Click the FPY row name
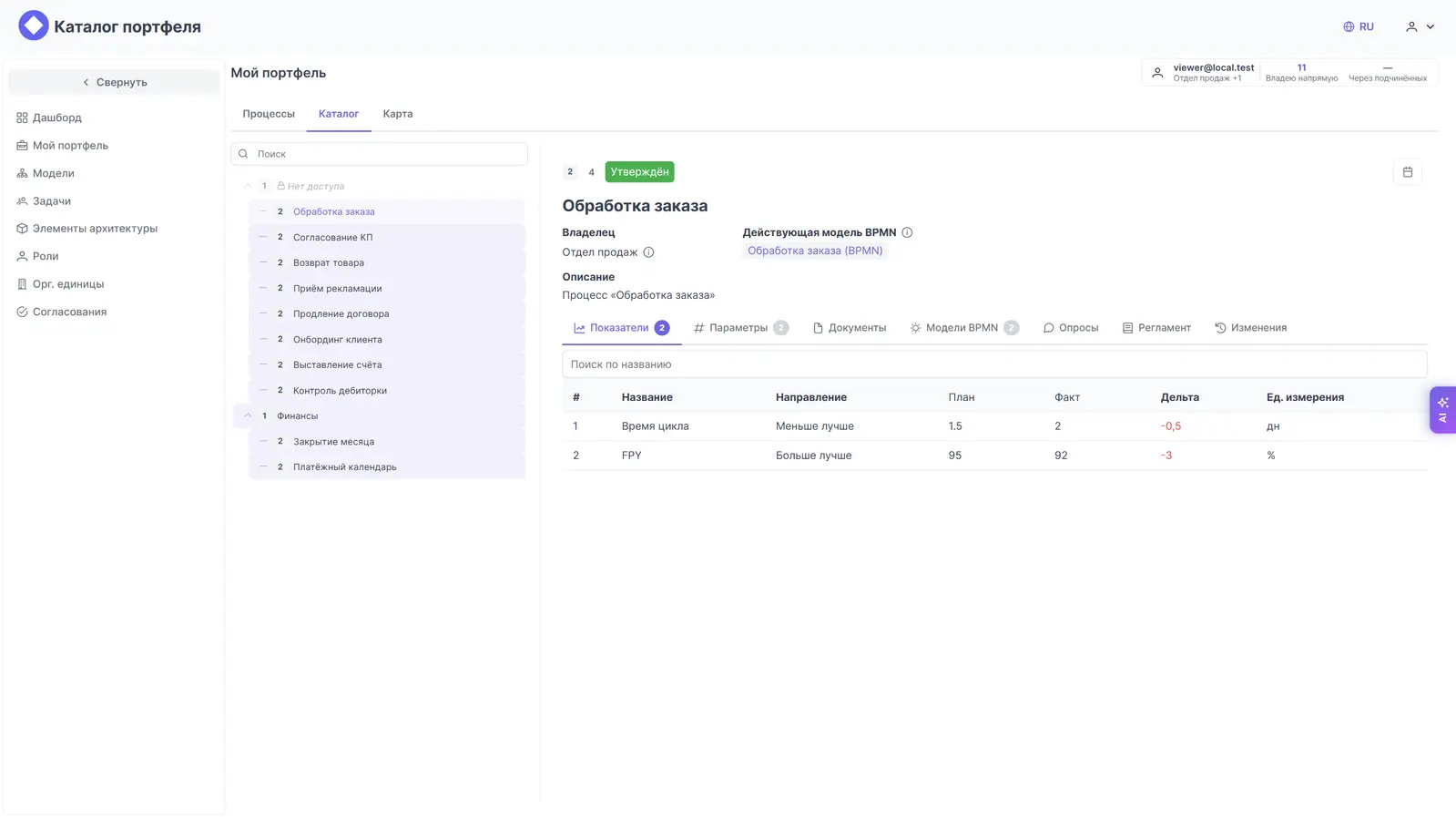Viewport: 1456px width, 820px height. coord(632,456)
